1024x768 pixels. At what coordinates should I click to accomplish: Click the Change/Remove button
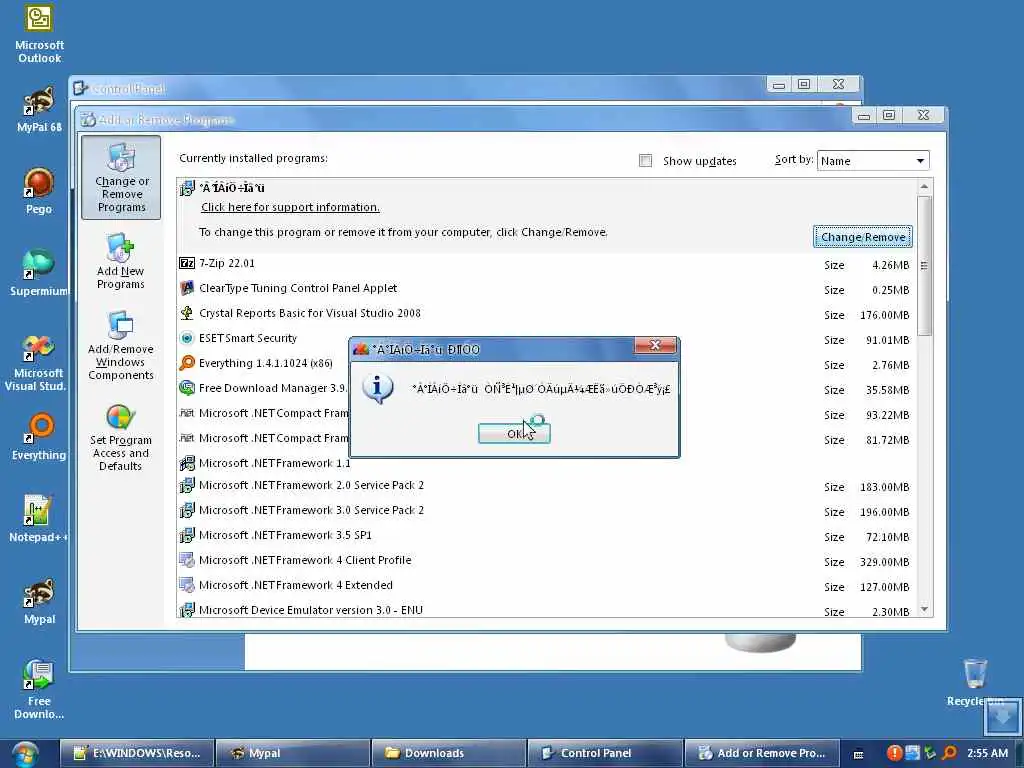862,237
